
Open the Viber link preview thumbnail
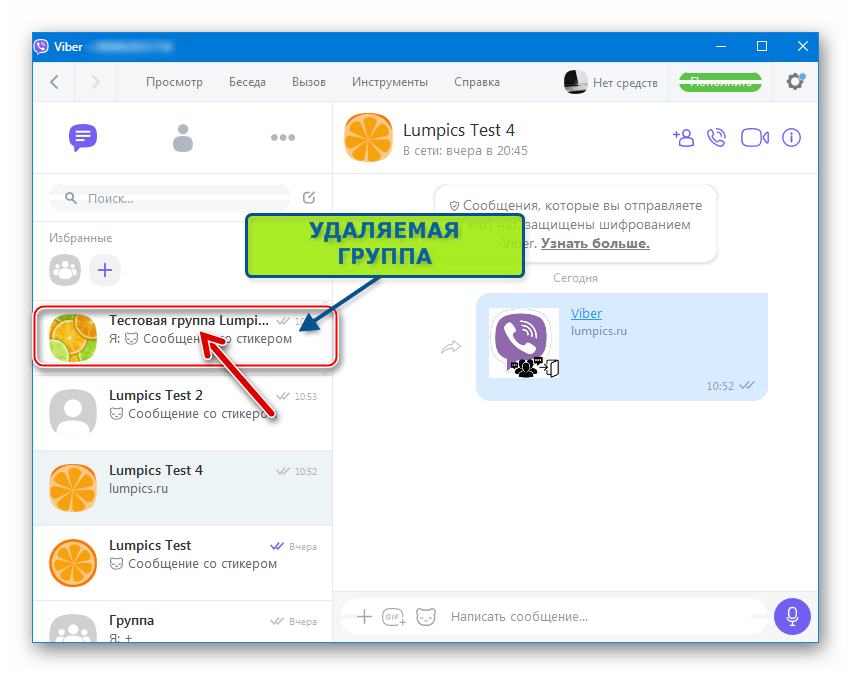(524, 343)
